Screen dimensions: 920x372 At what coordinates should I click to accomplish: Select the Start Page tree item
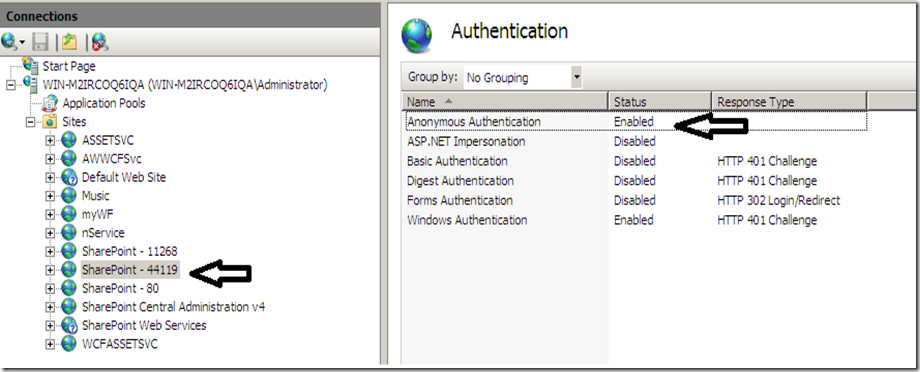(69, 66)
